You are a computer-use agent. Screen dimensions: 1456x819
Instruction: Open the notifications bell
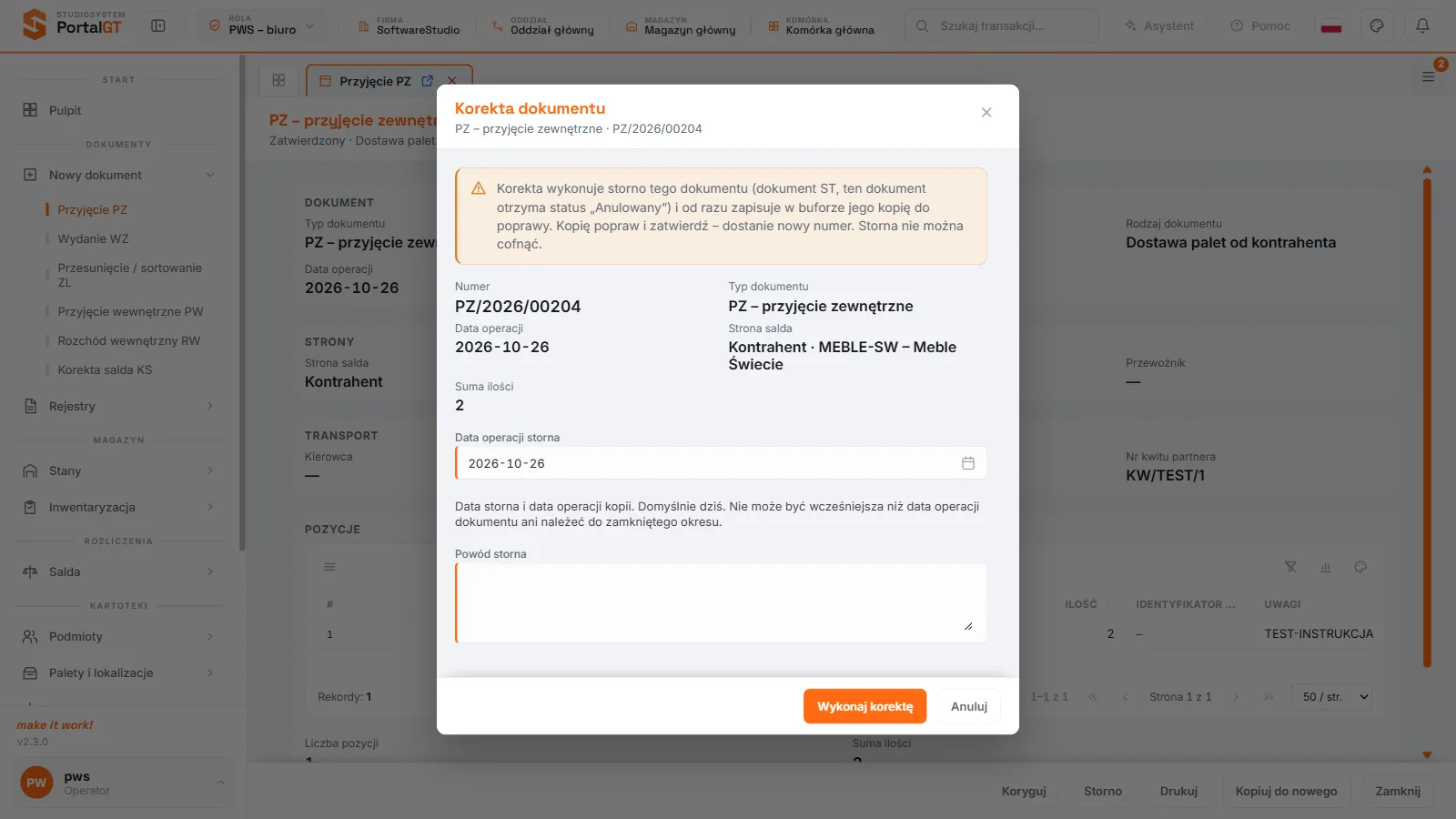(x=1422, y=25)
